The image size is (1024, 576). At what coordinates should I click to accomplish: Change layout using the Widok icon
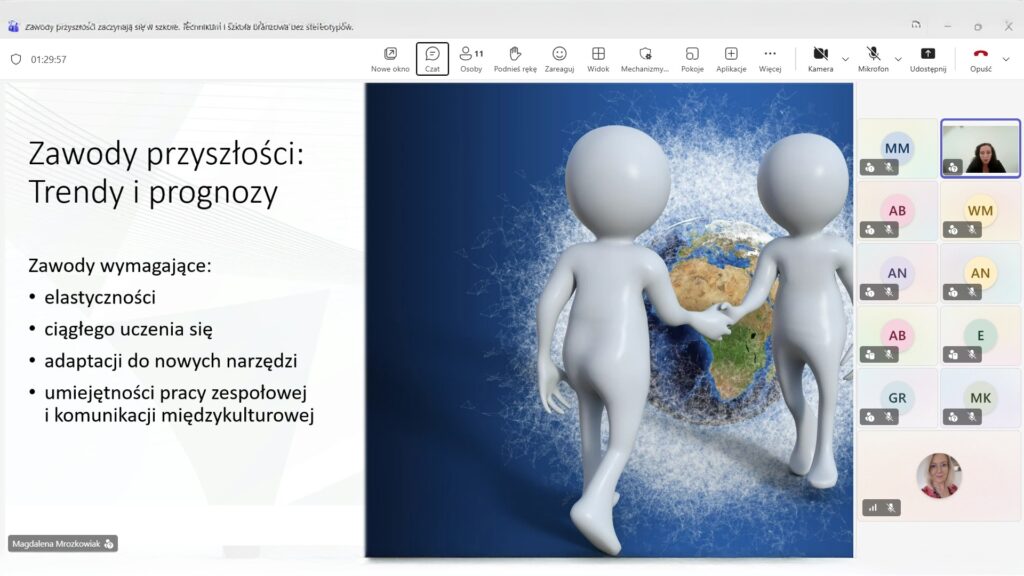pos(598,59)
